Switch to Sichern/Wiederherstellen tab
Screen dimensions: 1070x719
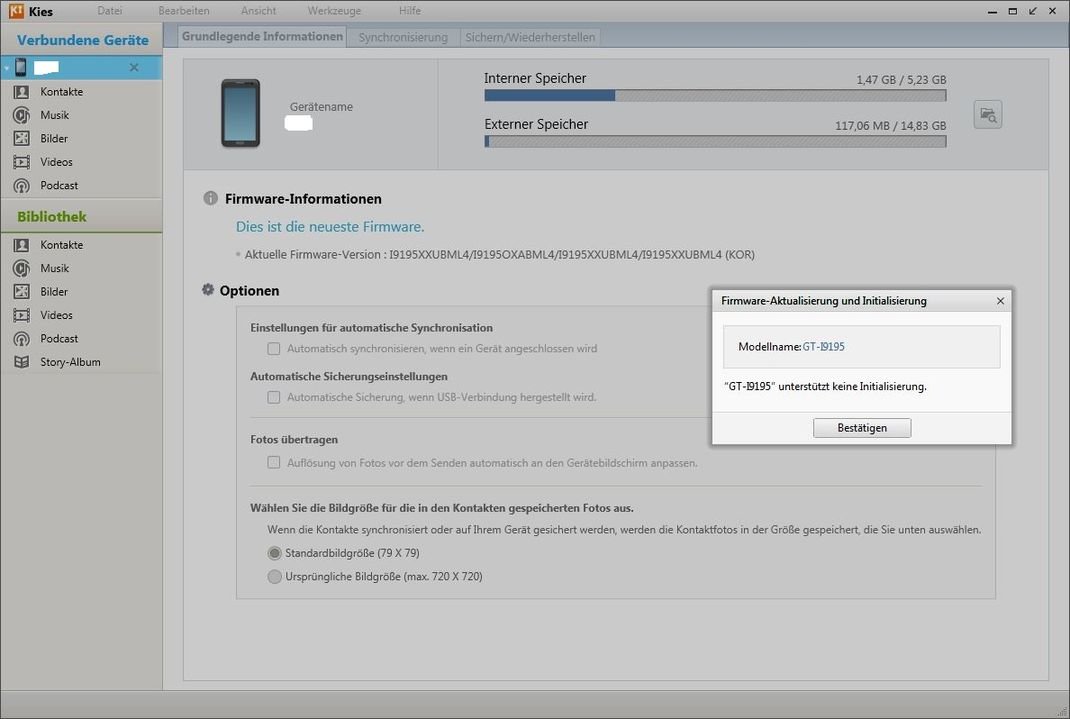(530, 38)
